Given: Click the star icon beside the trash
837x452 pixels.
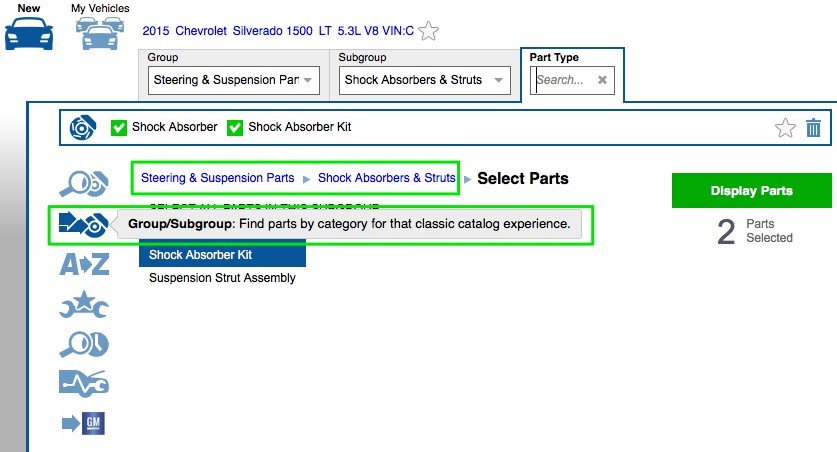Looking at the screenshot, I should point(785,128).
